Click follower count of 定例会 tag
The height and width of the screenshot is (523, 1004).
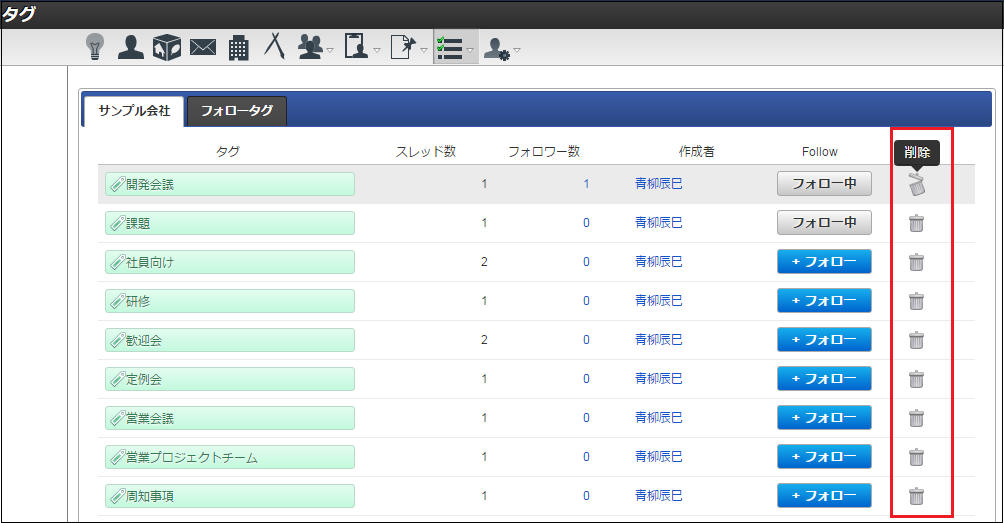click(x=586, y=379)
